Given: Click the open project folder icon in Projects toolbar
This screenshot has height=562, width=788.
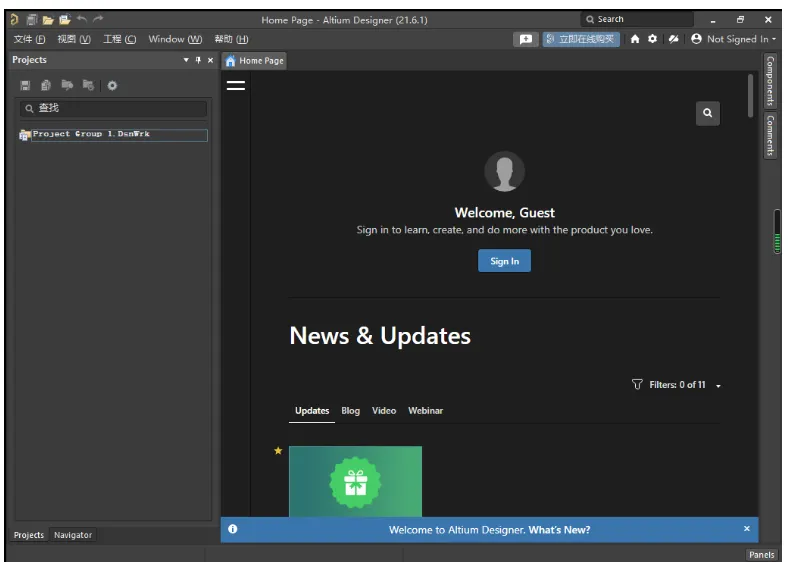Looking at the screenshot, I should 67,85.
